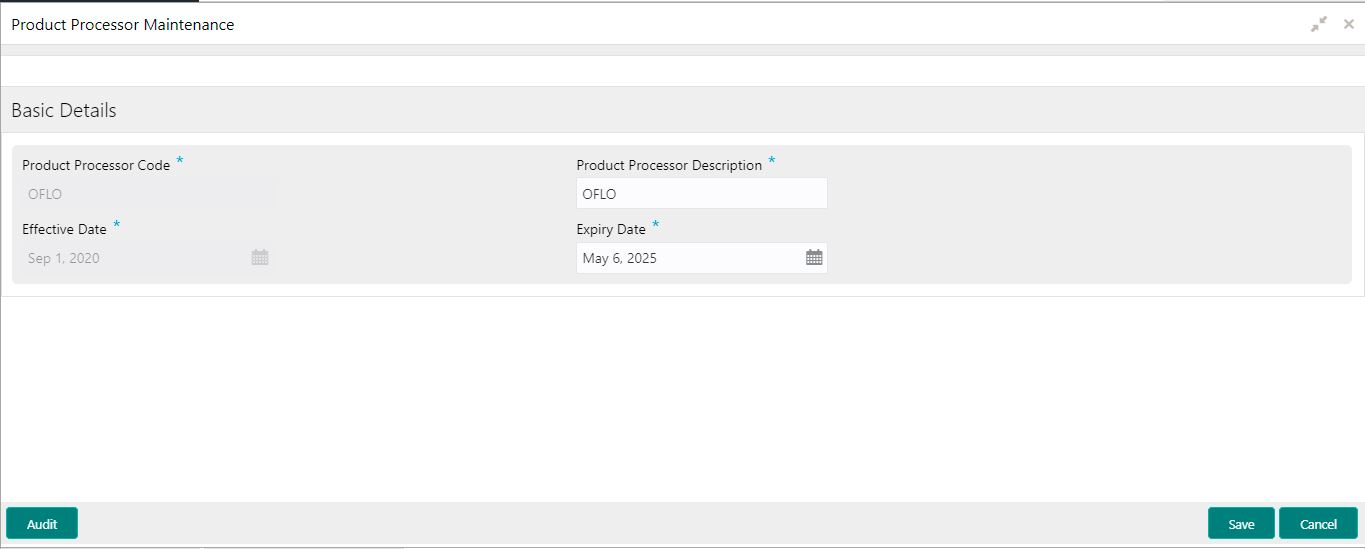Click the Effective Date field showing Sep 1, 2020

click(135, 258)
